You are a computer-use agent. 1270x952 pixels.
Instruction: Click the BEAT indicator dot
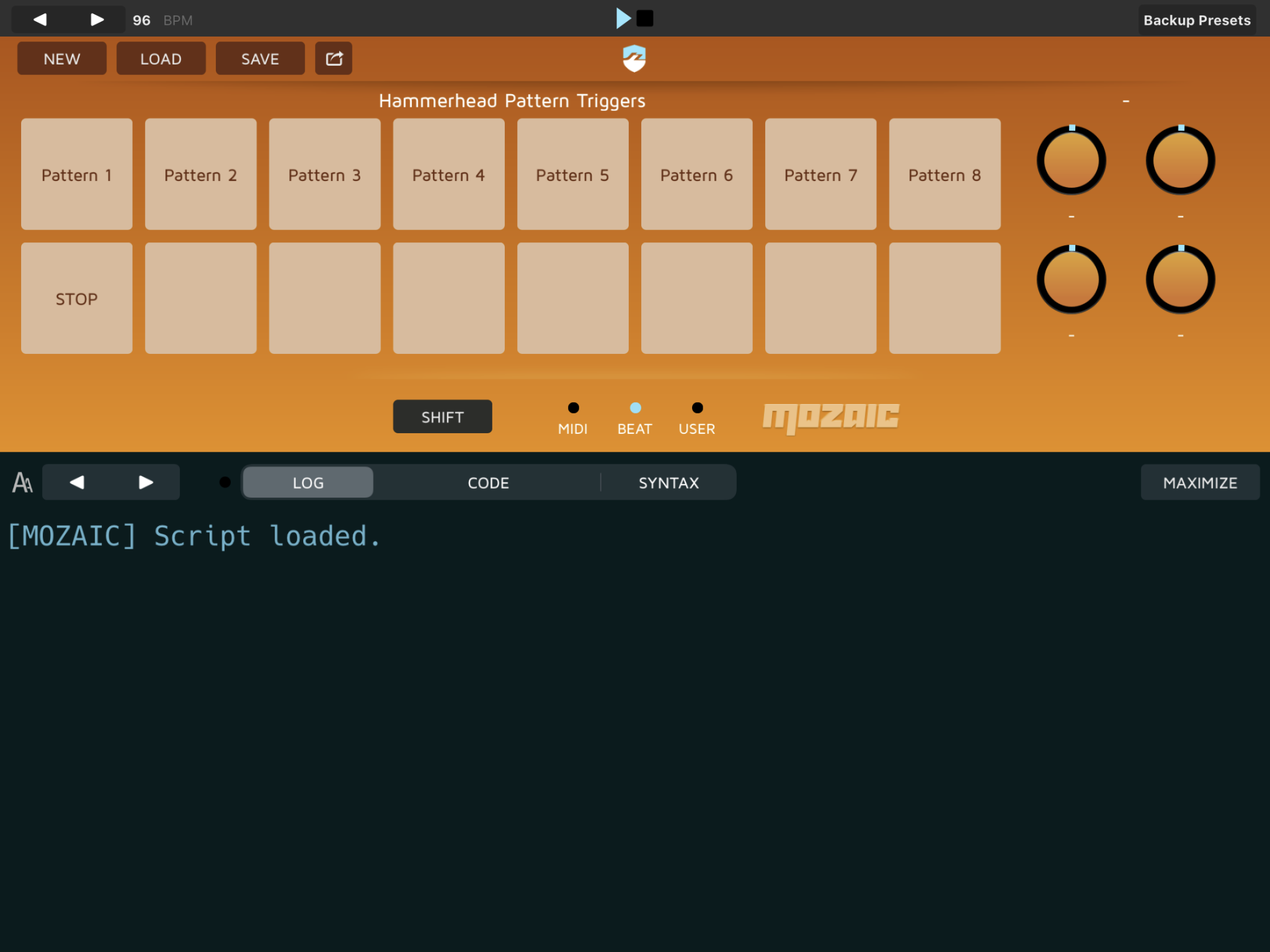click(x=636, y=408)
